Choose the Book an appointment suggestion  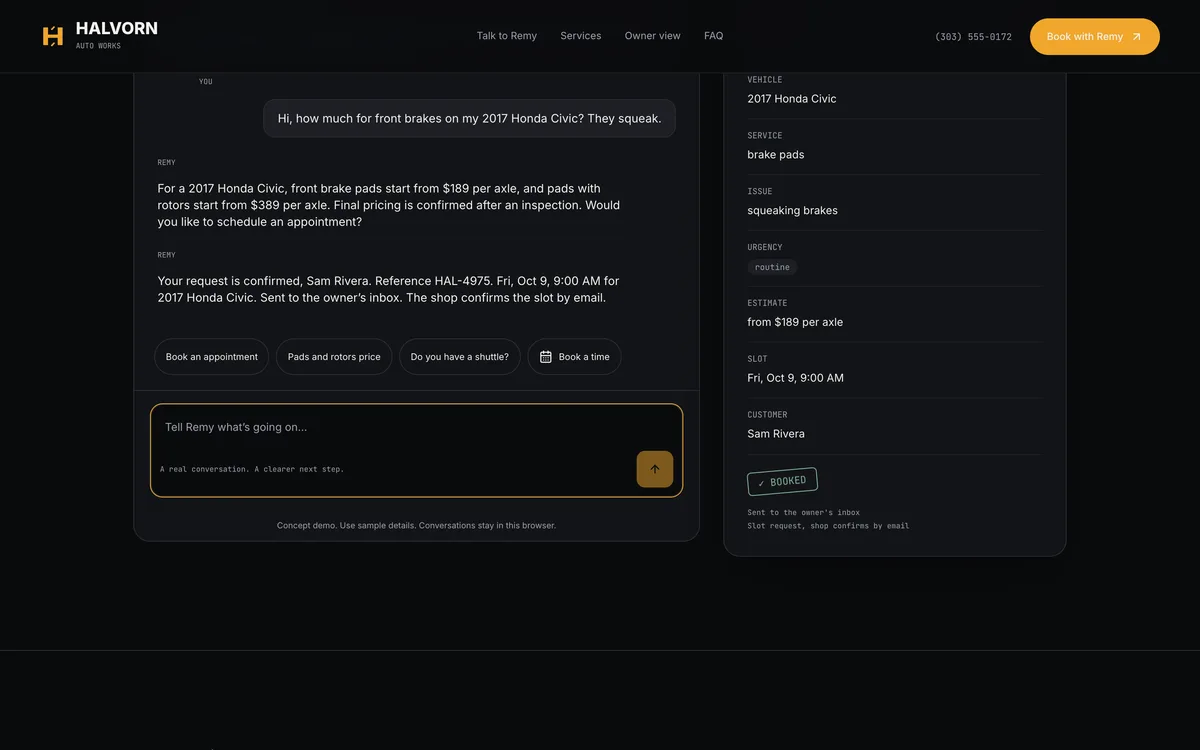tap(212, 357)
